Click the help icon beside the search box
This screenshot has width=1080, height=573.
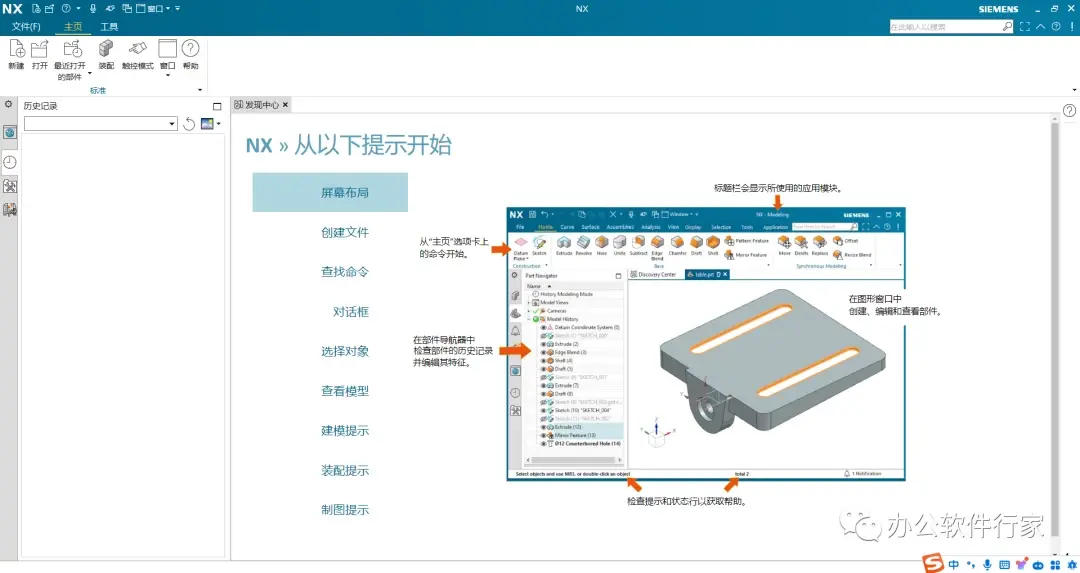coord(1056,26)
